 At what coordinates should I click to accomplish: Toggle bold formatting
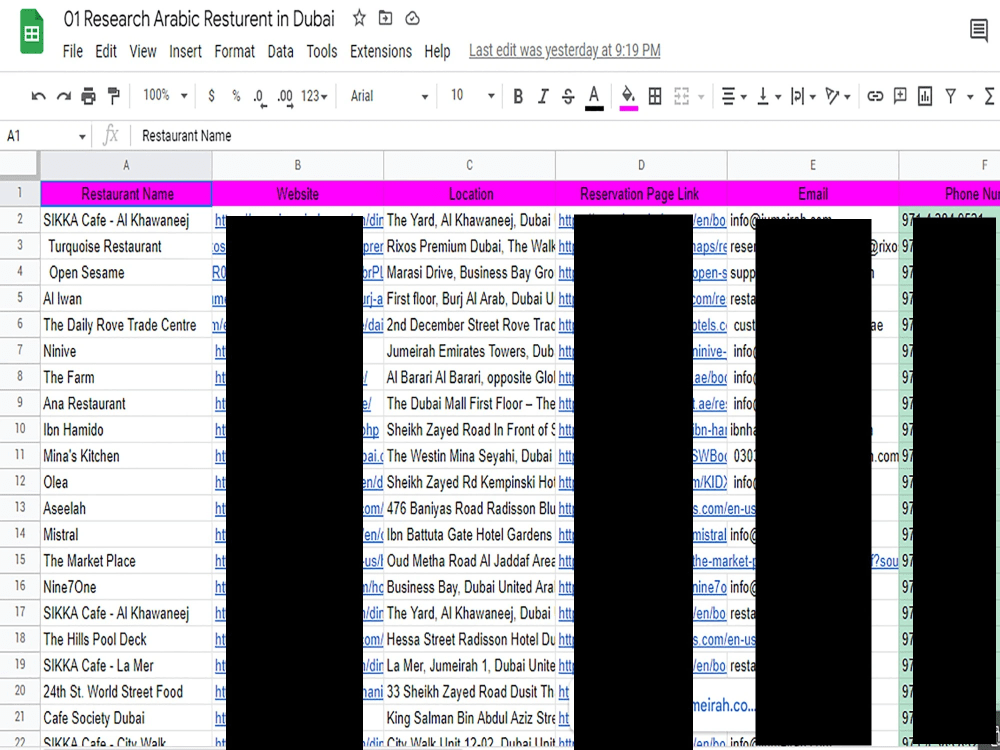(x=518, y=96)
